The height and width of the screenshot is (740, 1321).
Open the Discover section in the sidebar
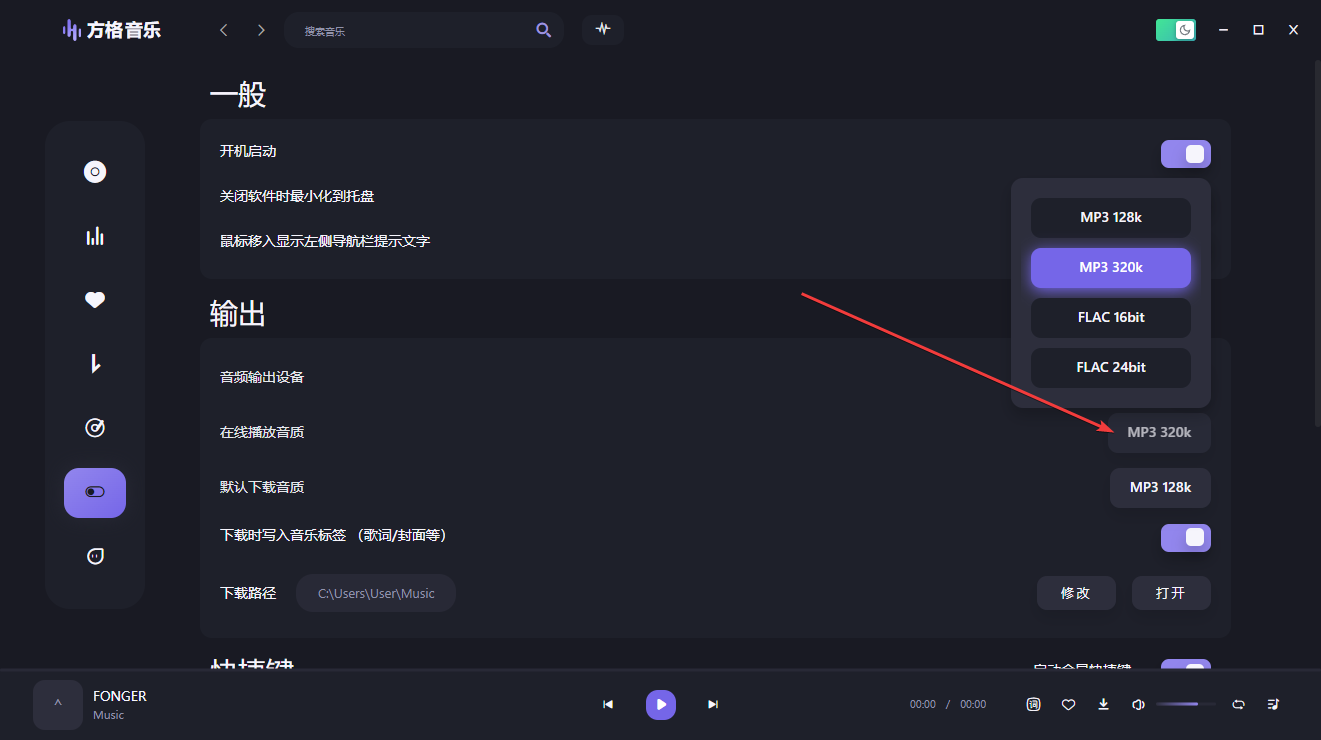(x=94, y=171)
